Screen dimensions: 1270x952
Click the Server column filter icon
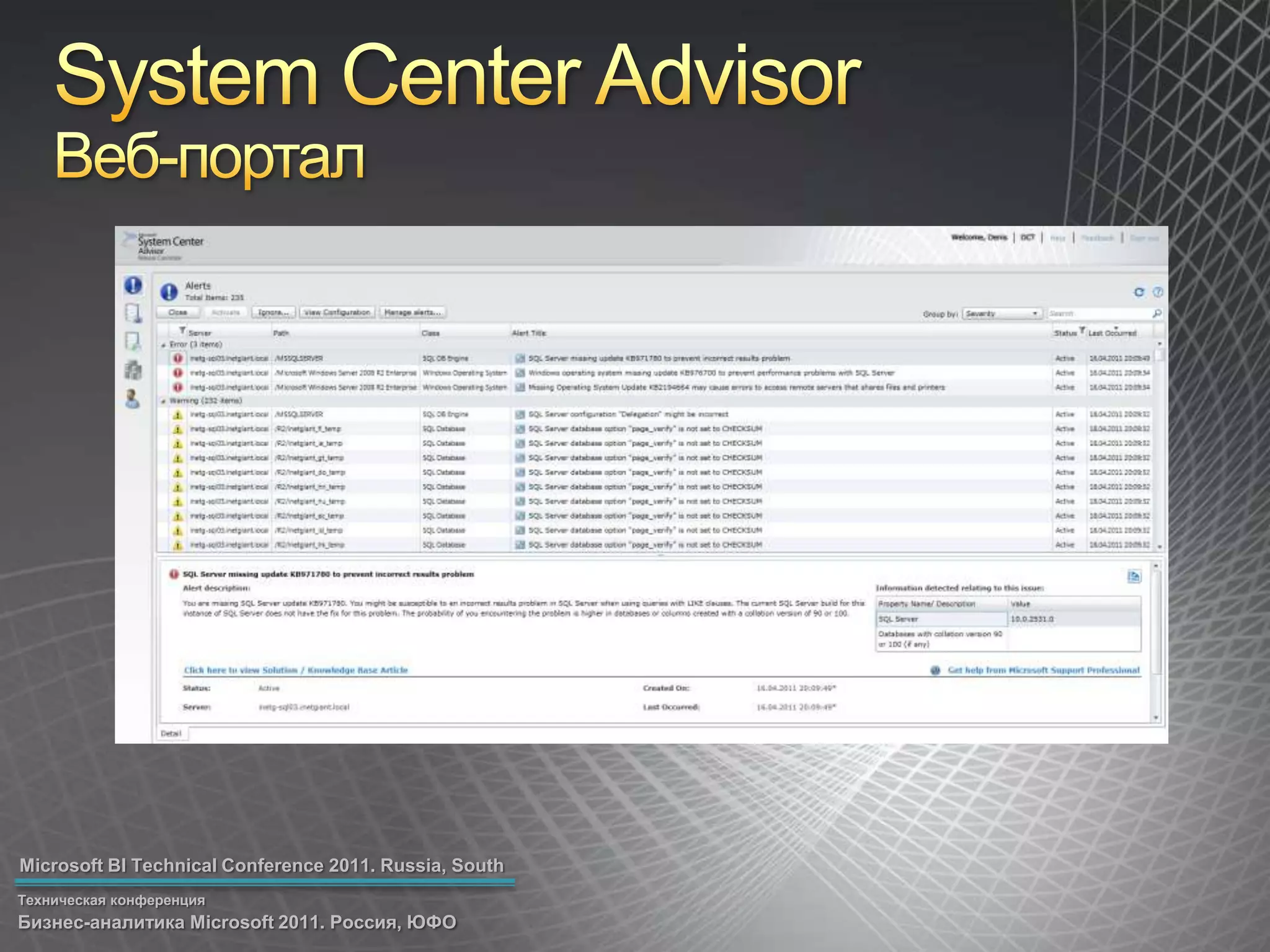coord(182,330)
